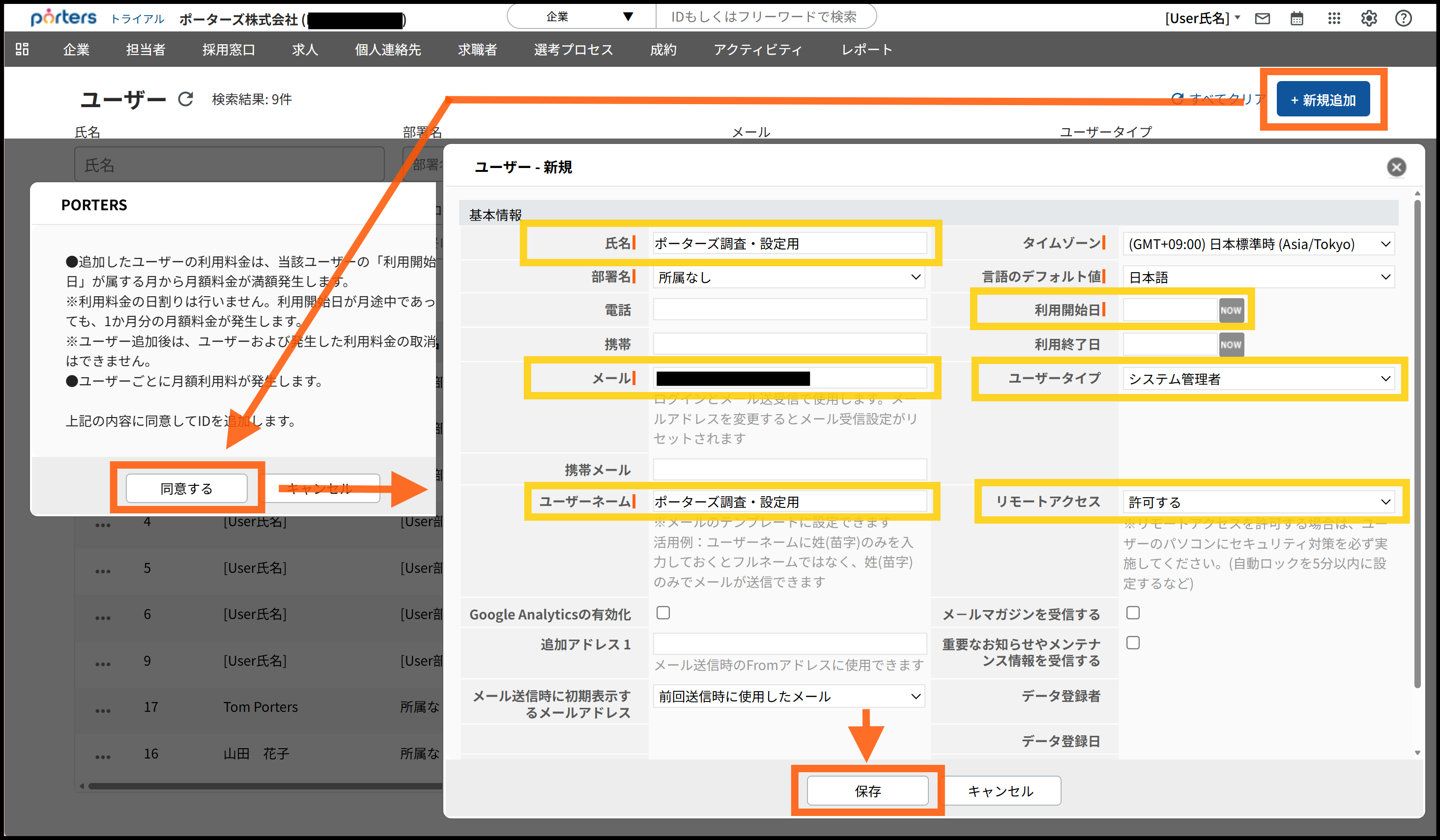Click the 利用終了日 date field
Image resolution: width=1440 pixels, height=840 pixels.
[1170, 345]
